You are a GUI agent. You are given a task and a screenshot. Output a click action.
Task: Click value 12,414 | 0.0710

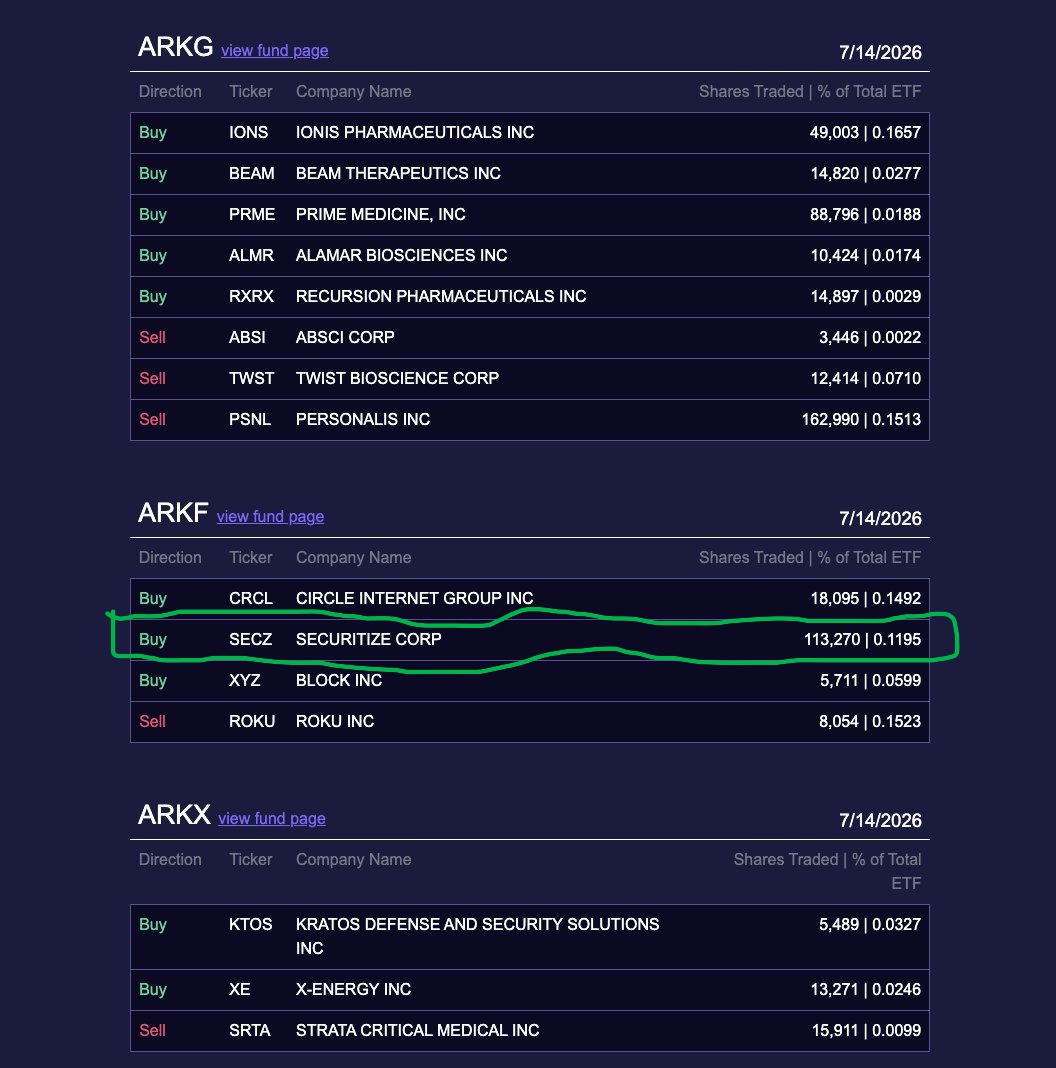click(866, 378)
